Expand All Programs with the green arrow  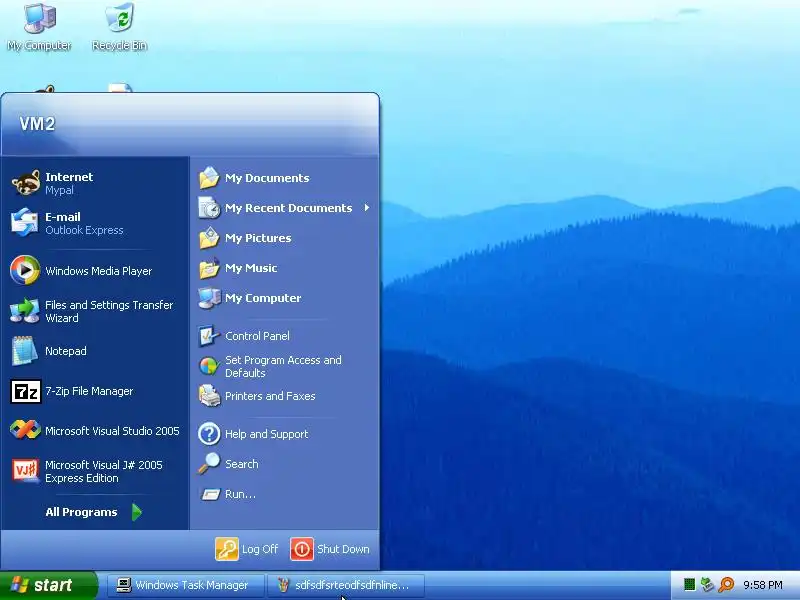[137, 512]
